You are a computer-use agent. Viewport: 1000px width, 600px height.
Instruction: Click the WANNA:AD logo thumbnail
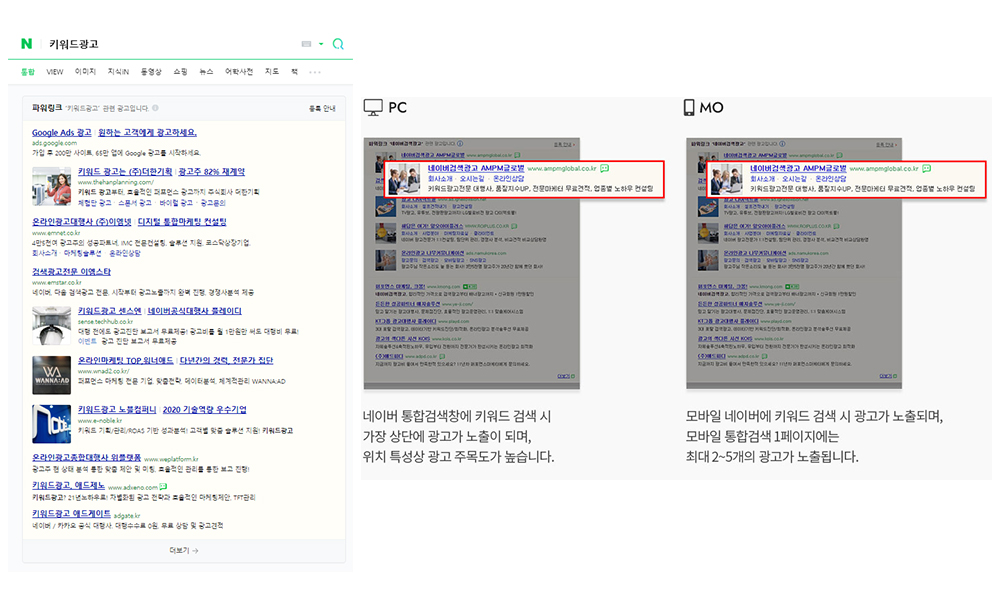[52, 375]
